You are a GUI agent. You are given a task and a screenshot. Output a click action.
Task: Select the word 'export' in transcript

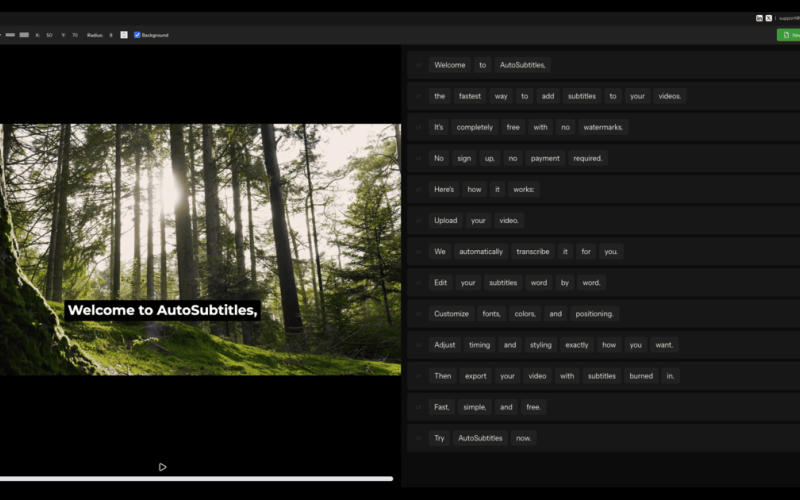[476, 376]
